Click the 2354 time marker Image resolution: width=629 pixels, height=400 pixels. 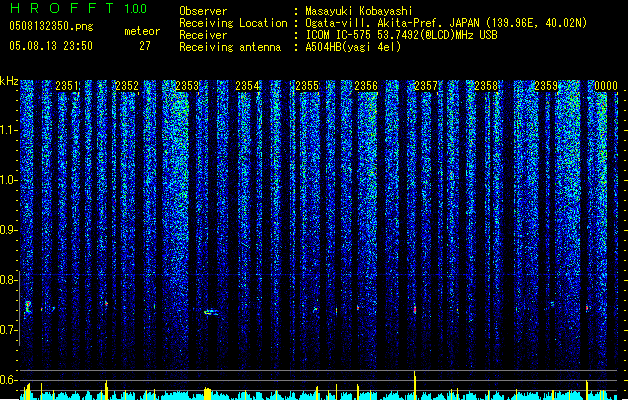(247, 86)
